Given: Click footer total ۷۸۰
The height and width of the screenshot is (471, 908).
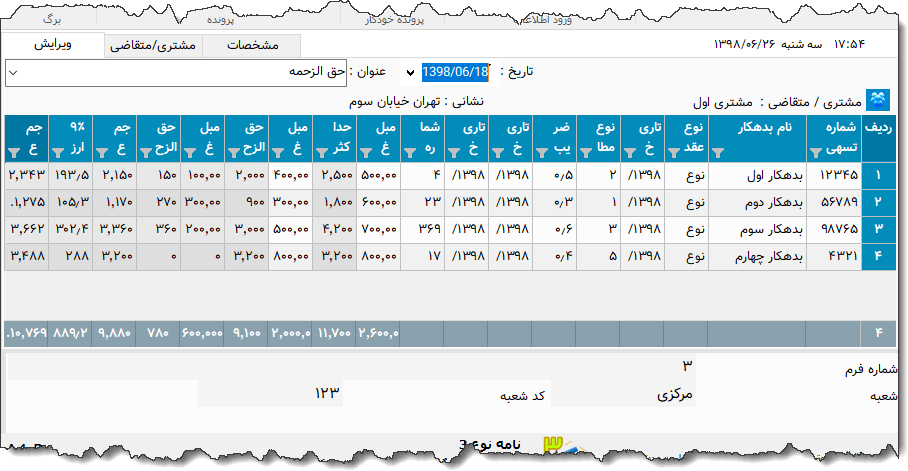Looking at the screenshot, I should tap(158, 334).
